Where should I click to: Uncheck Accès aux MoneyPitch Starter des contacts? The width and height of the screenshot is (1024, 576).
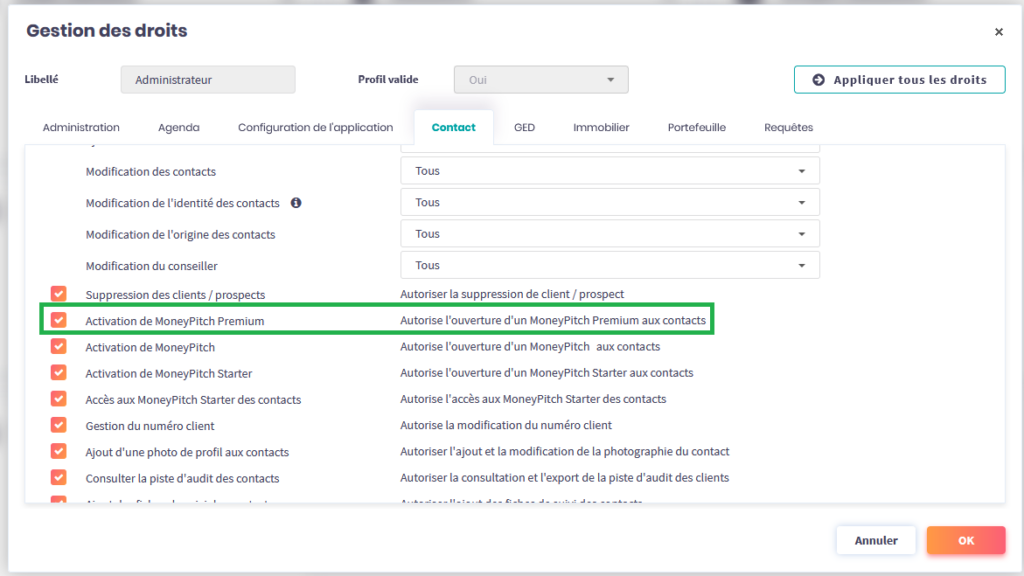[59, 399]
